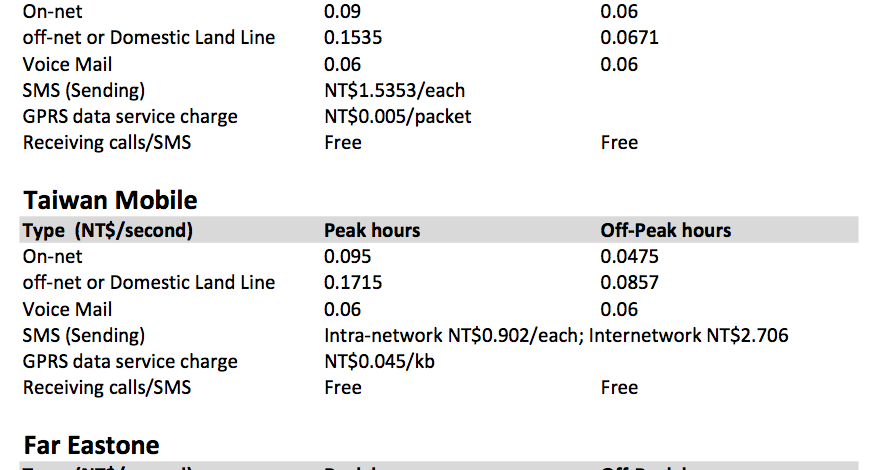The height and width of the screenshot is (470, 895).
Task: Click Taiwan Mobile Off-Peak hours column header
Action: (666, 230)
